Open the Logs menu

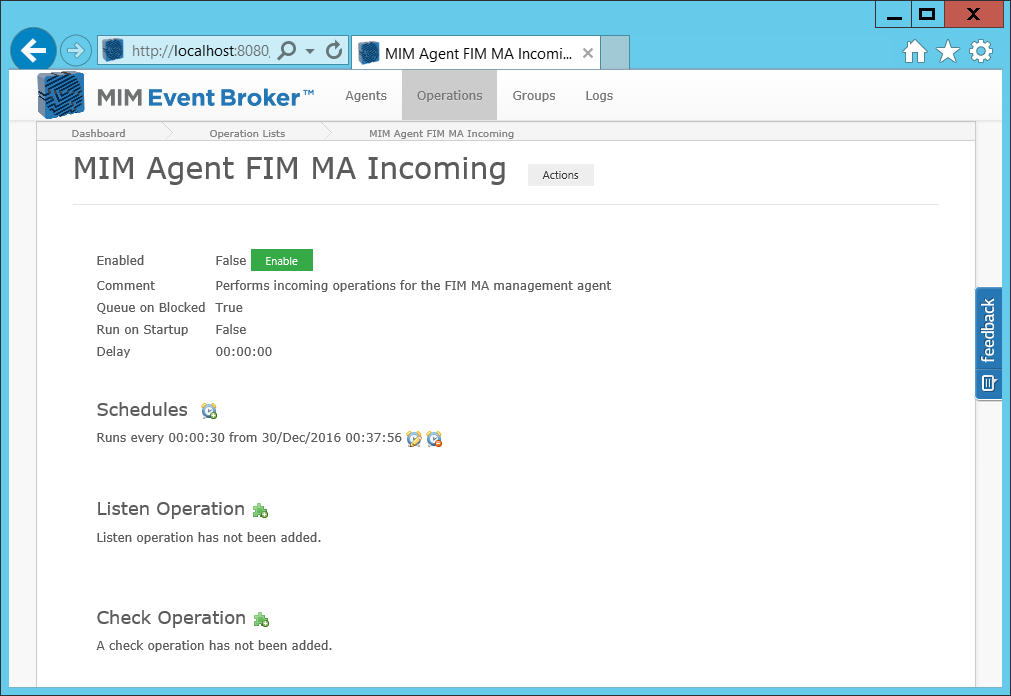pos(599,95)
